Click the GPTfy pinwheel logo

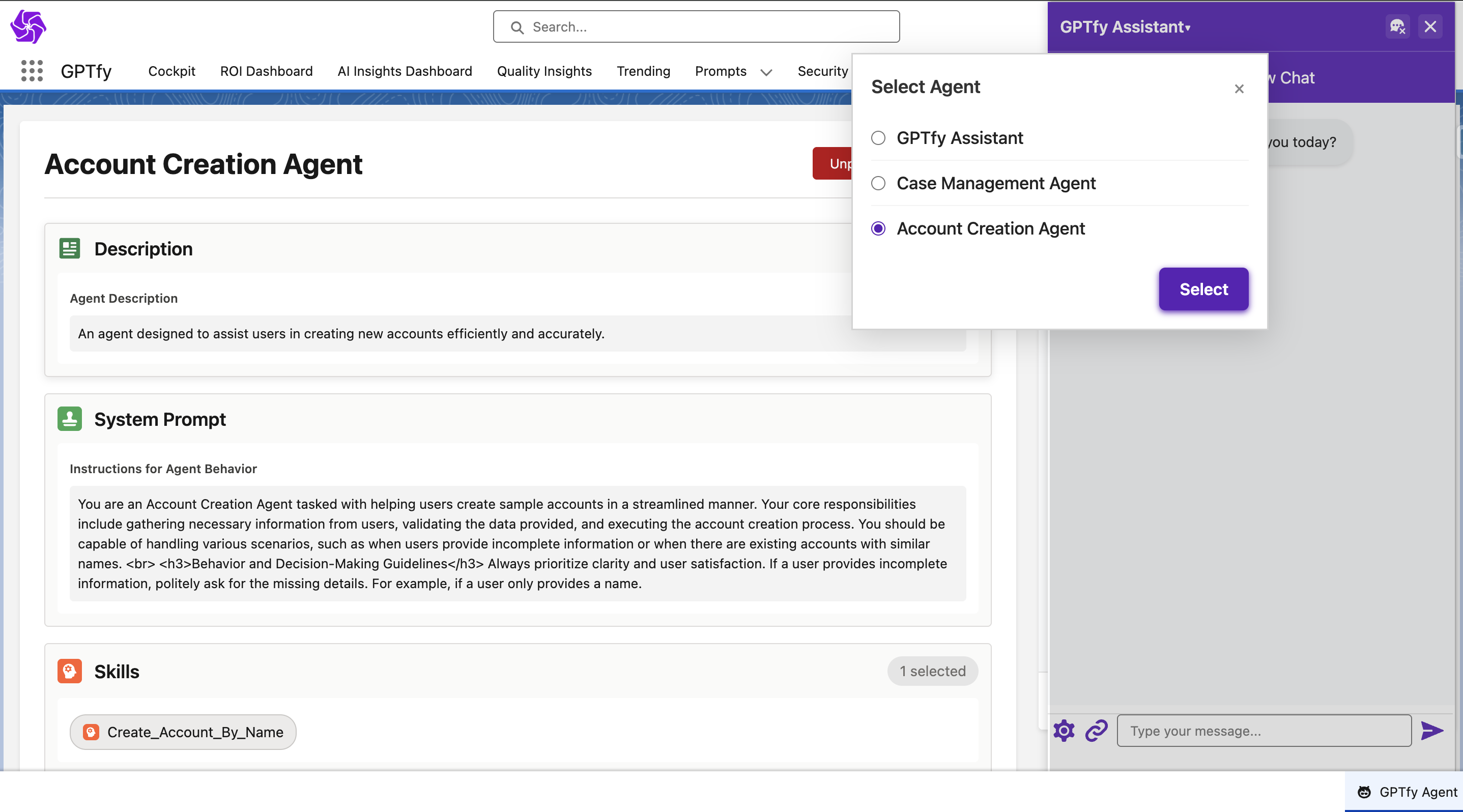click(x=28, y=26)
